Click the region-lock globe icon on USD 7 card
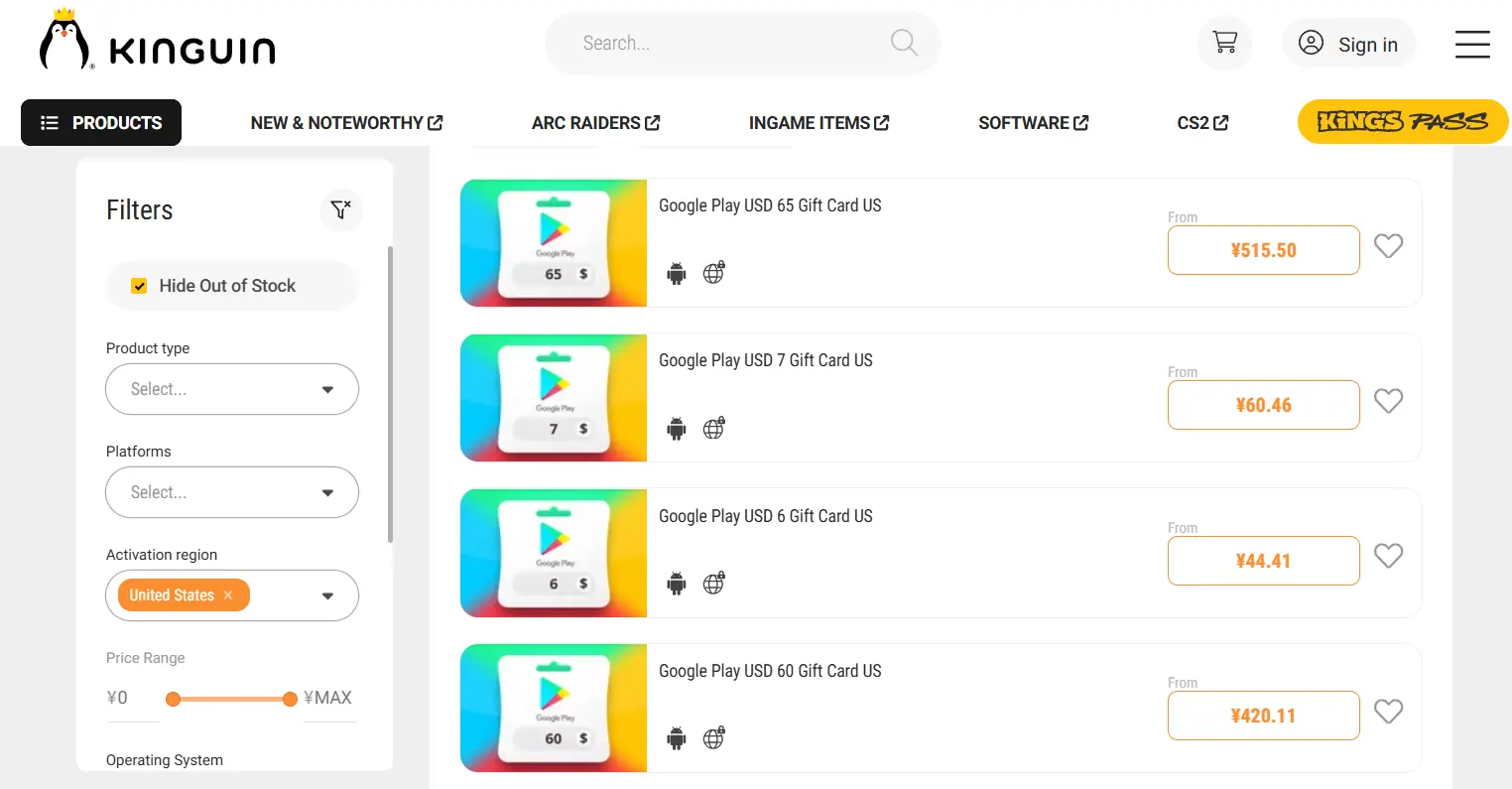 pos(713,428)
